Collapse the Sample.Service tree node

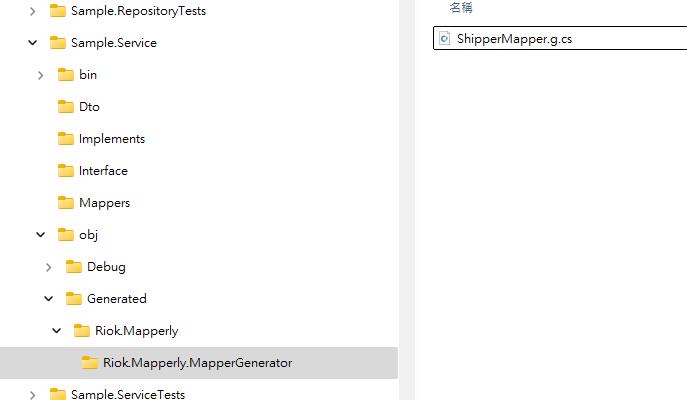pyautogui.click(x=33, y=43)
